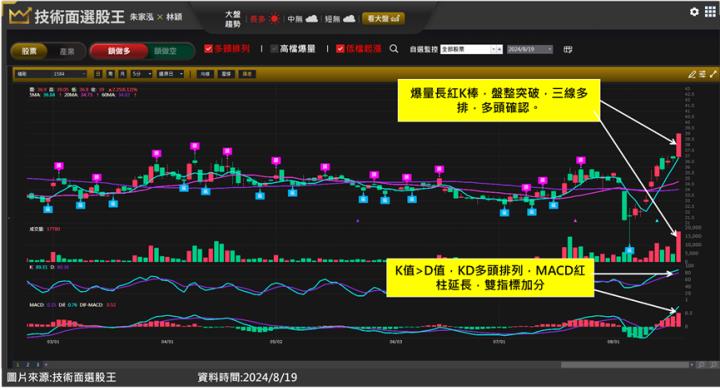Click the K D indicator values label

[x=49, y=266]
